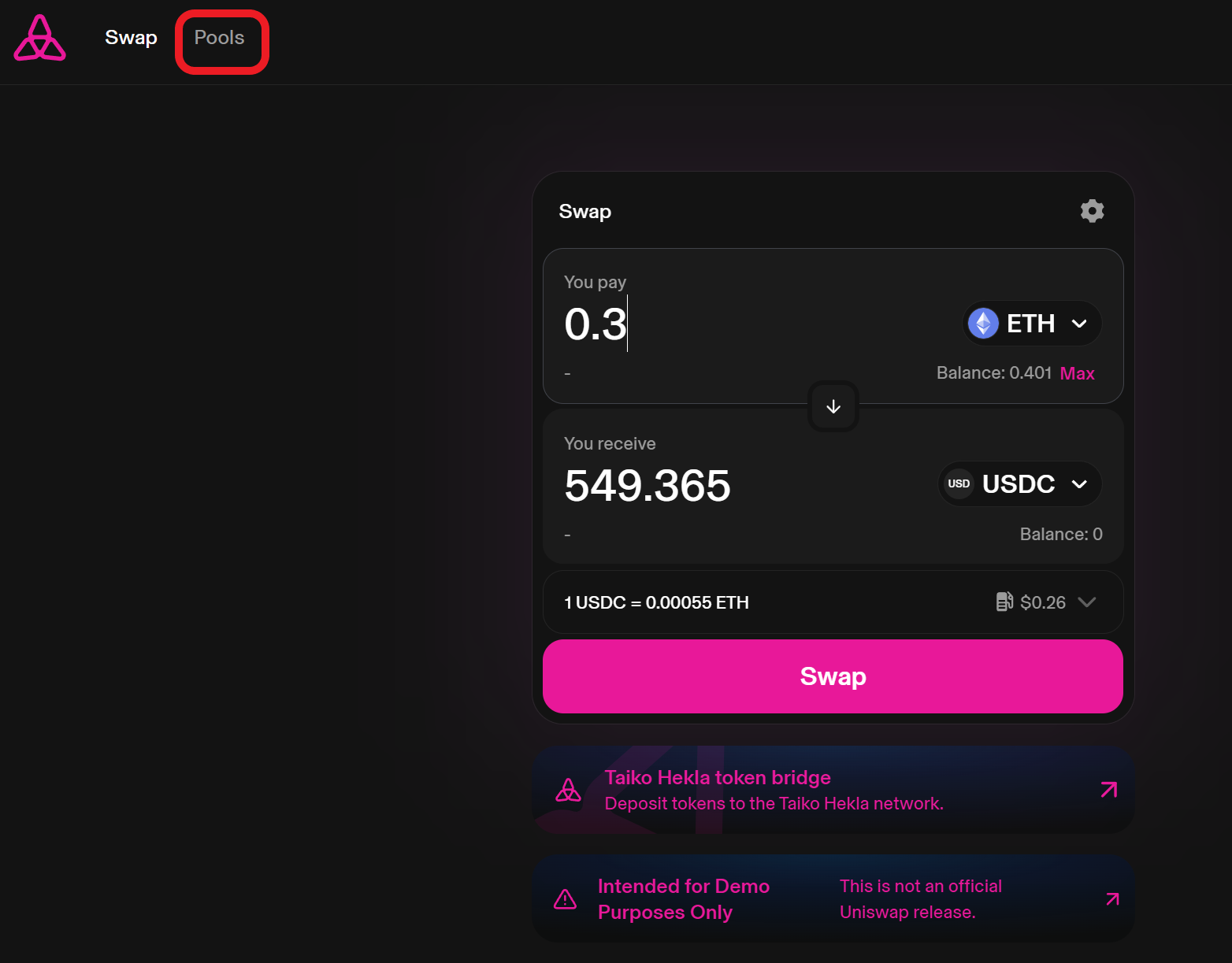Open Taiko Hekla bridge external arrow

(1108, 790)
